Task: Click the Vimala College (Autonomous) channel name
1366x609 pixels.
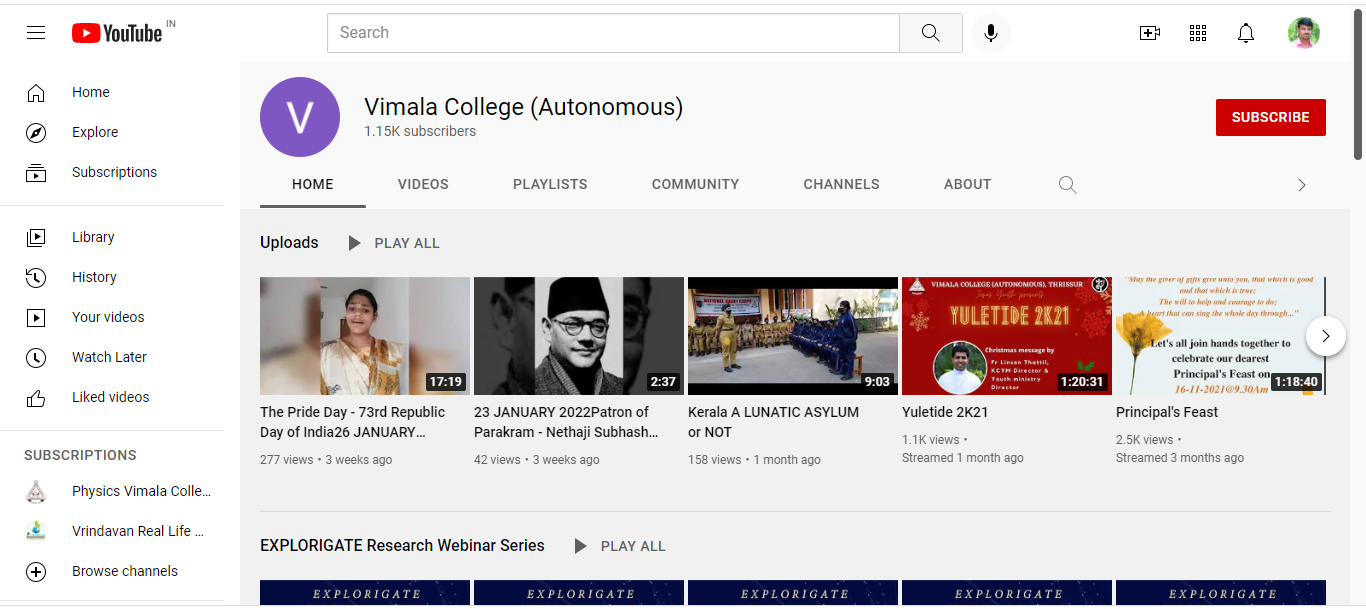Action: point(524,107)
